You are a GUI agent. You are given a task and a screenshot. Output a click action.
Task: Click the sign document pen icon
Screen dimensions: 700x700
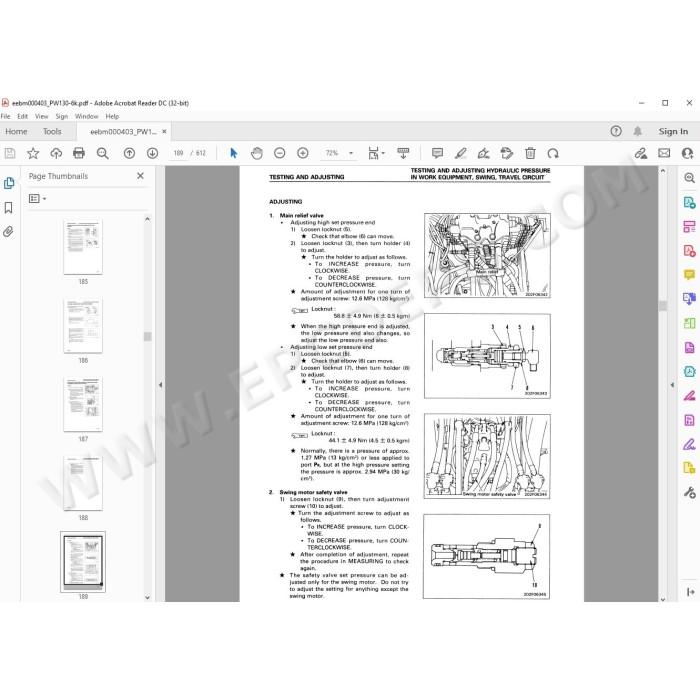tap(483, 154)
